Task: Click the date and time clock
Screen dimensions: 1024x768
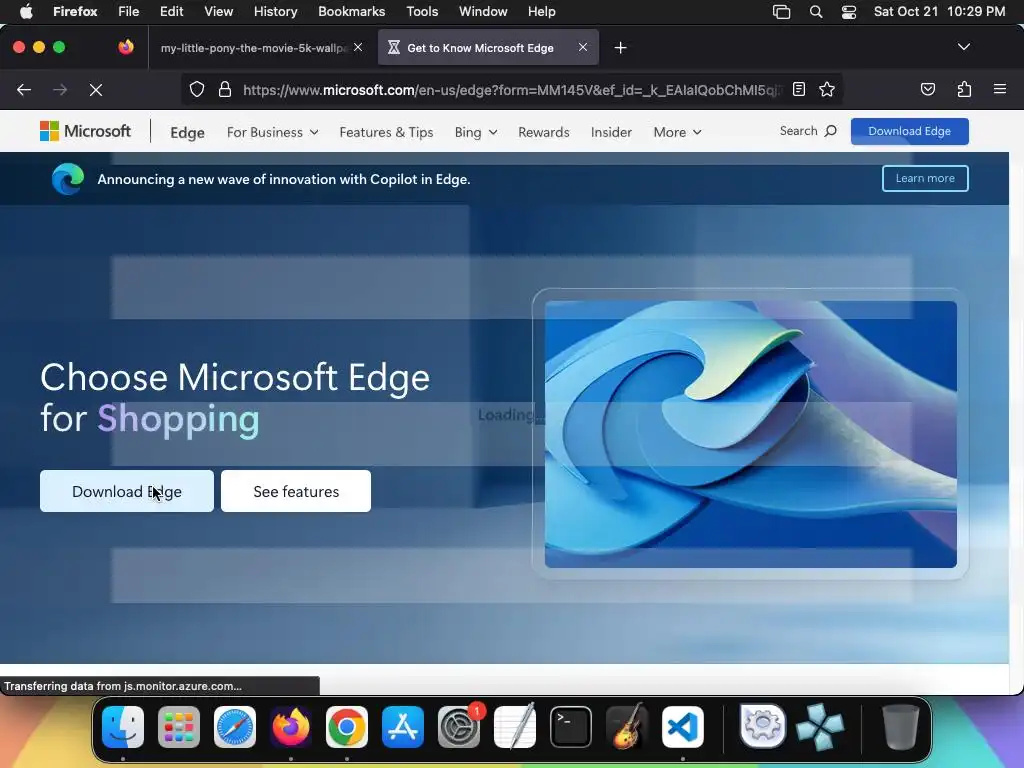Action: pyautogui.click(x=939, y=12)
